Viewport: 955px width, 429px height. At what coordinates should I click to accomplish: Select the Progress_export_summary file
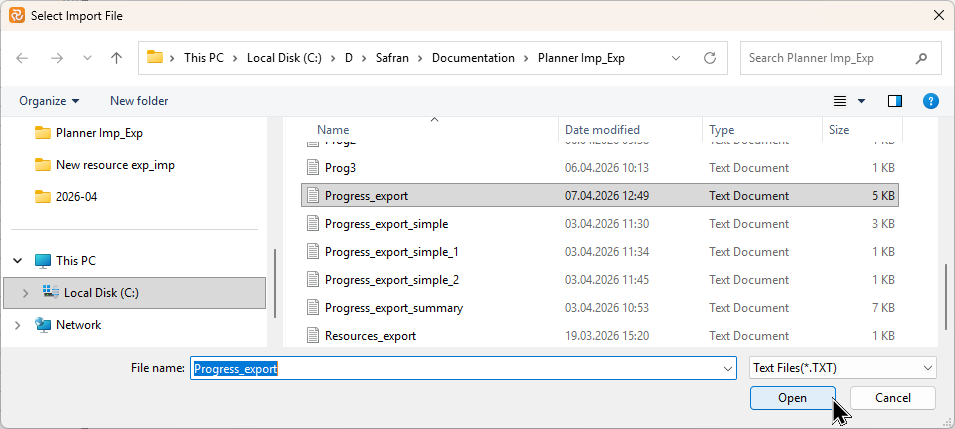tap(393, 308)
